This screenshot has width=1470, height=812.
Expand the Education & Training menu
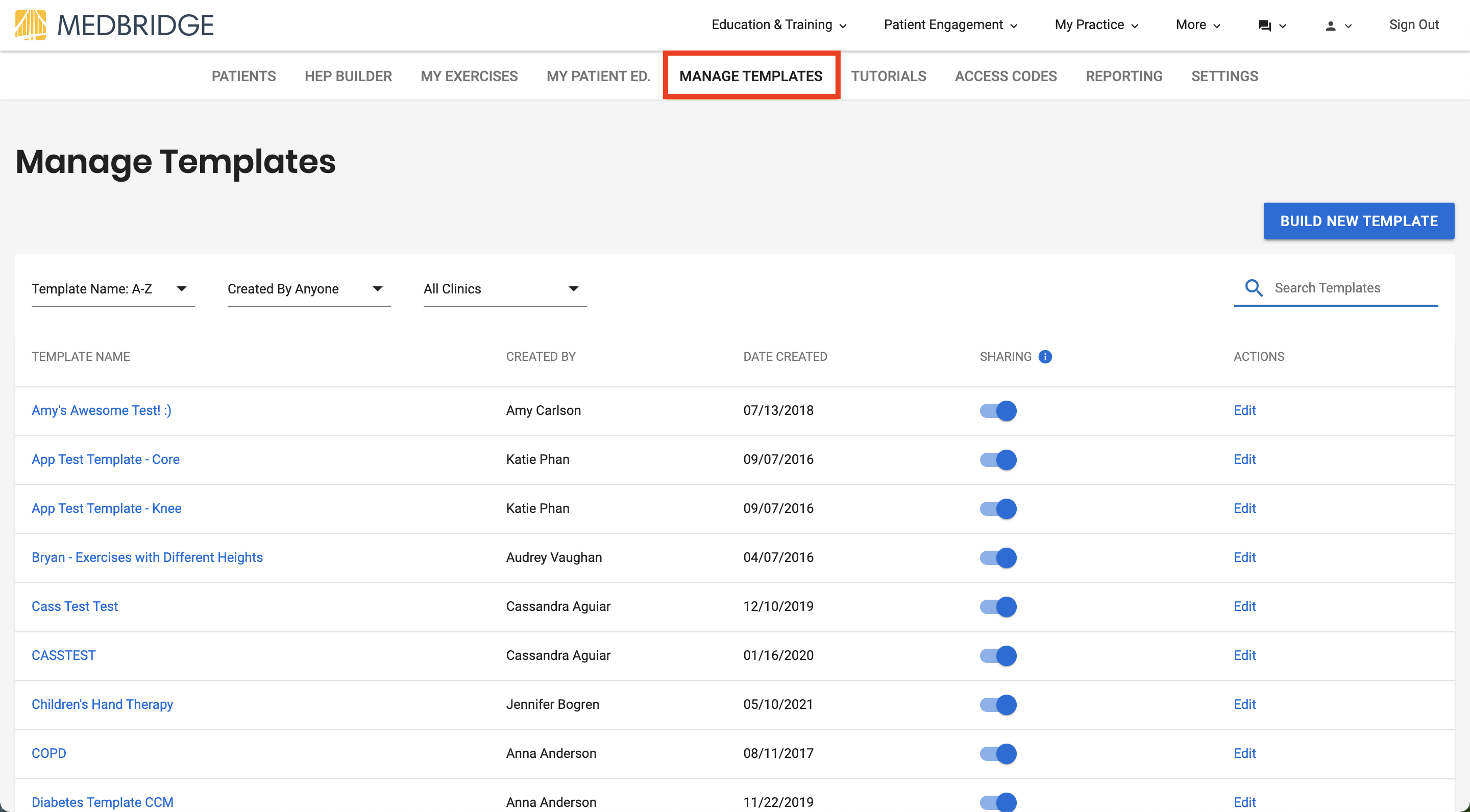(779, 24)
